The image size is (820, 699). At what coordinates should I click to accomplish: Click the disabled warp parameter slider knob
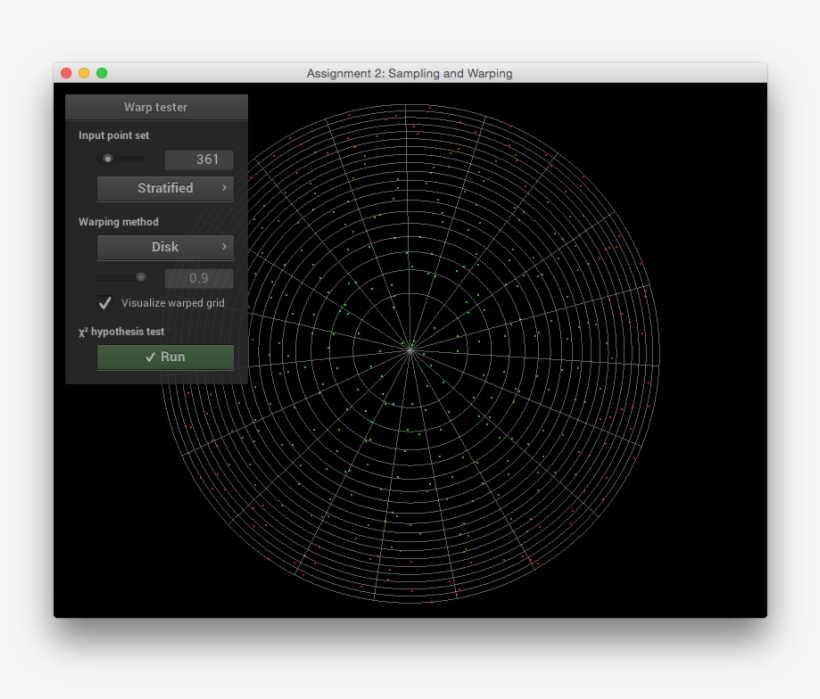point(140,277)
